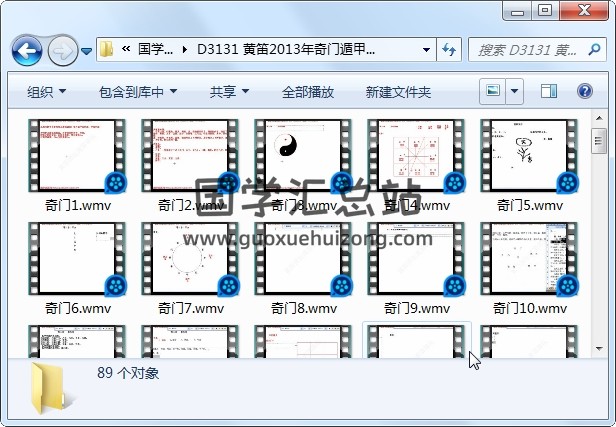Click the file name 奇门1.wmv
This screenshot has height=427, width=616.
coord(78,205)
